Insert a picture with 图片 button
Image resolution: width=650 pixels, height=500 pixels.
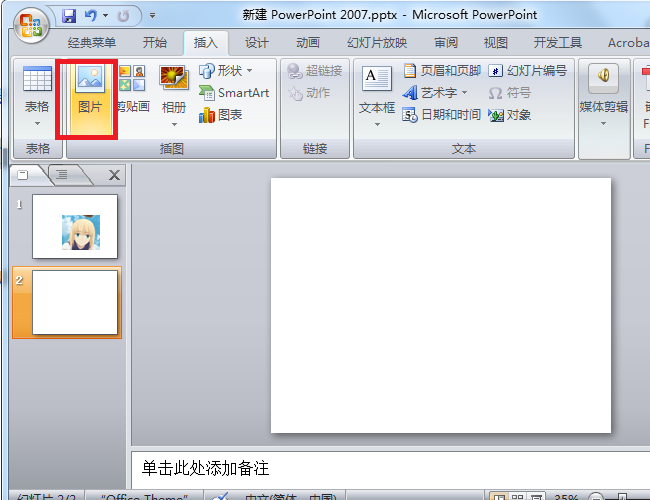point(90,98)
